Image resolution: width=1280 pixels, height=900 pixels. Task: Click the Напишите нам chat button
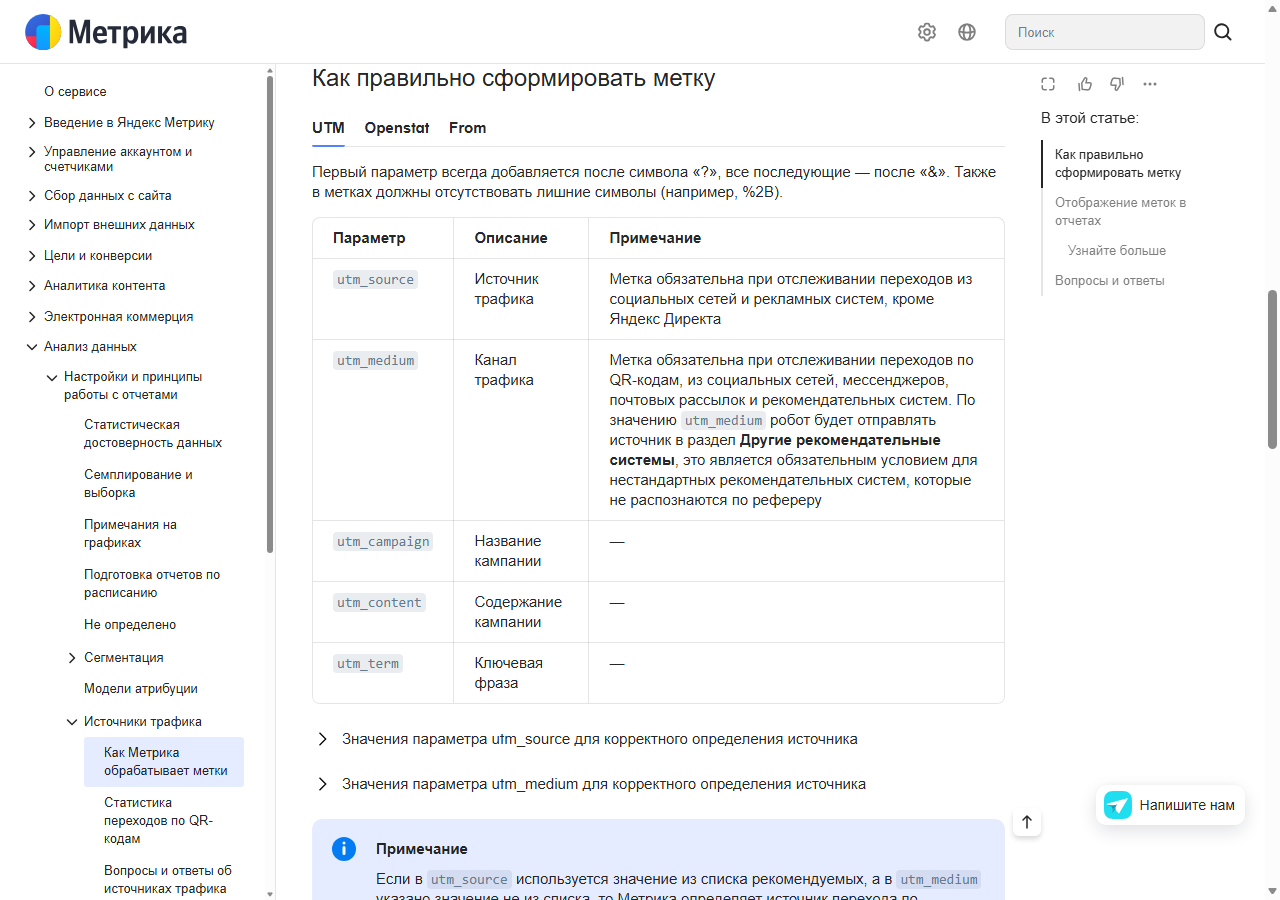point(1170,805)
